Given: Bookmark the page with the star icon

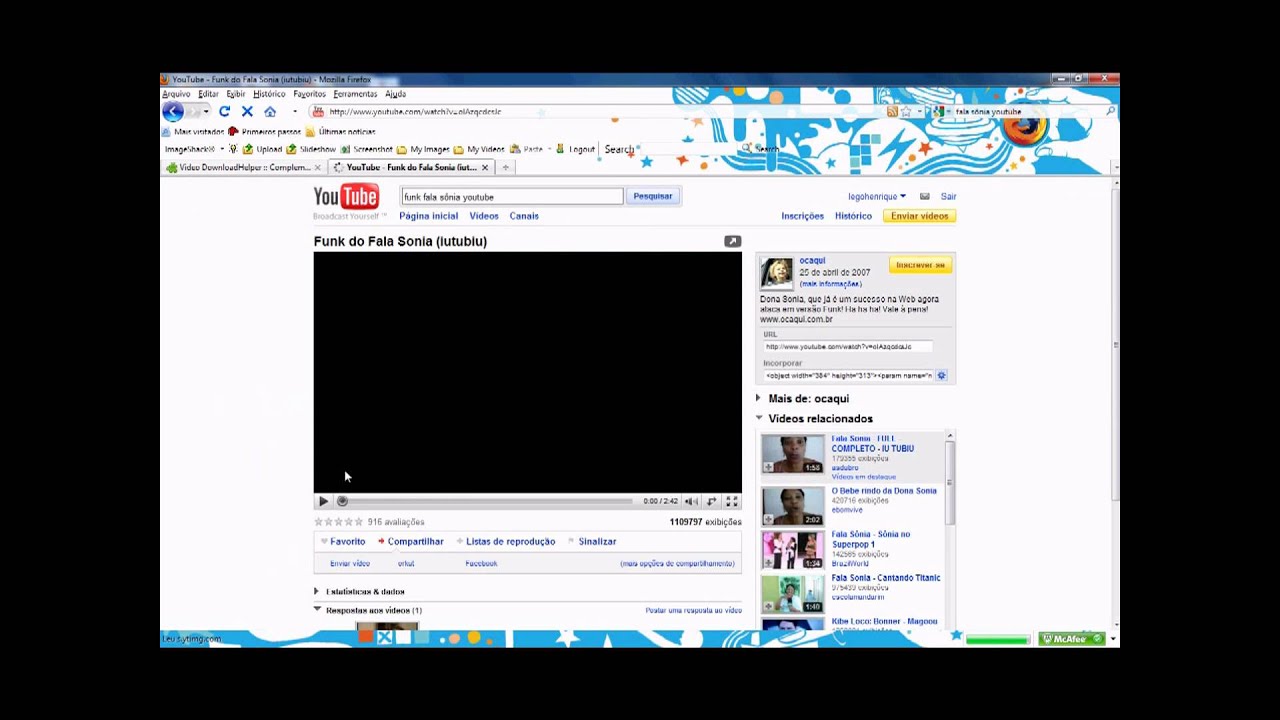Looking at the screenshot, I should tap(906, 112).
